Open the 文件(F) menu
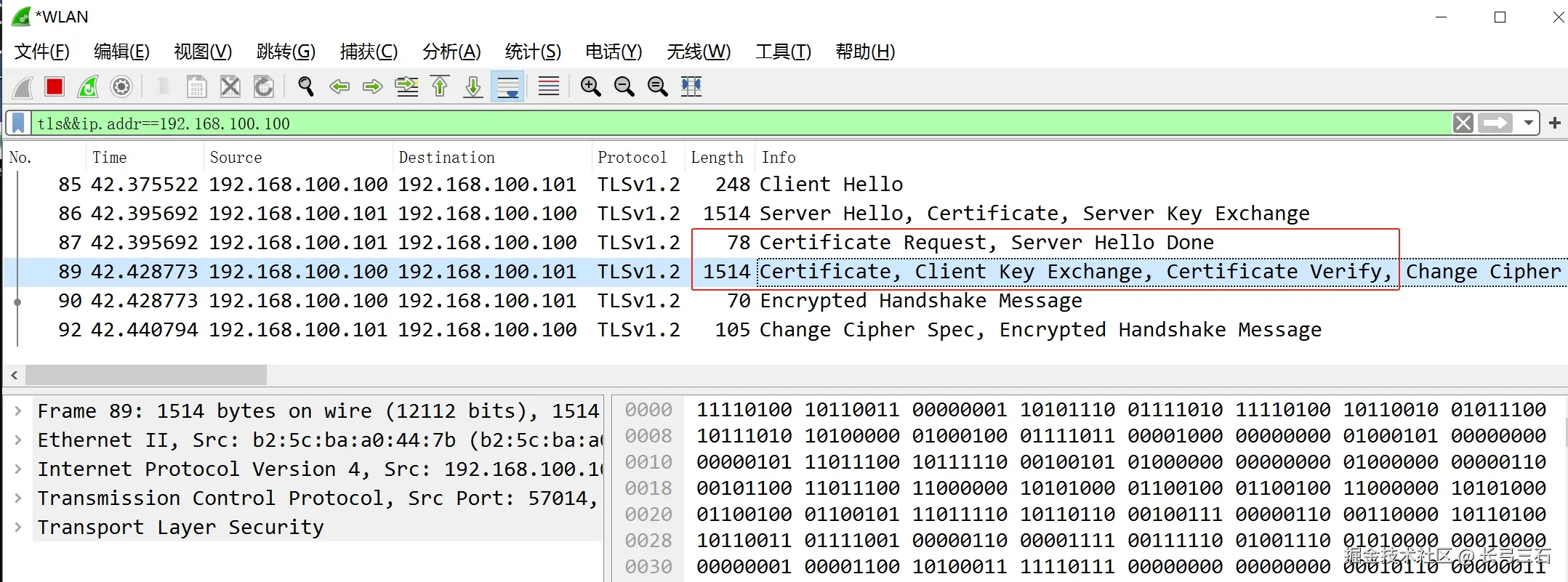The height and width of the screenshot is (582, 1568). tap(42, 52)
